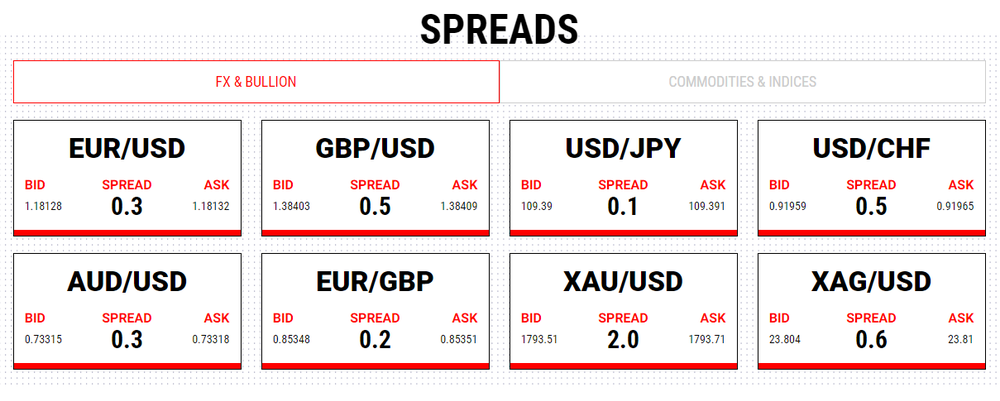
Task: Select the XAG/USD silver heading
Action: (871, 281)
